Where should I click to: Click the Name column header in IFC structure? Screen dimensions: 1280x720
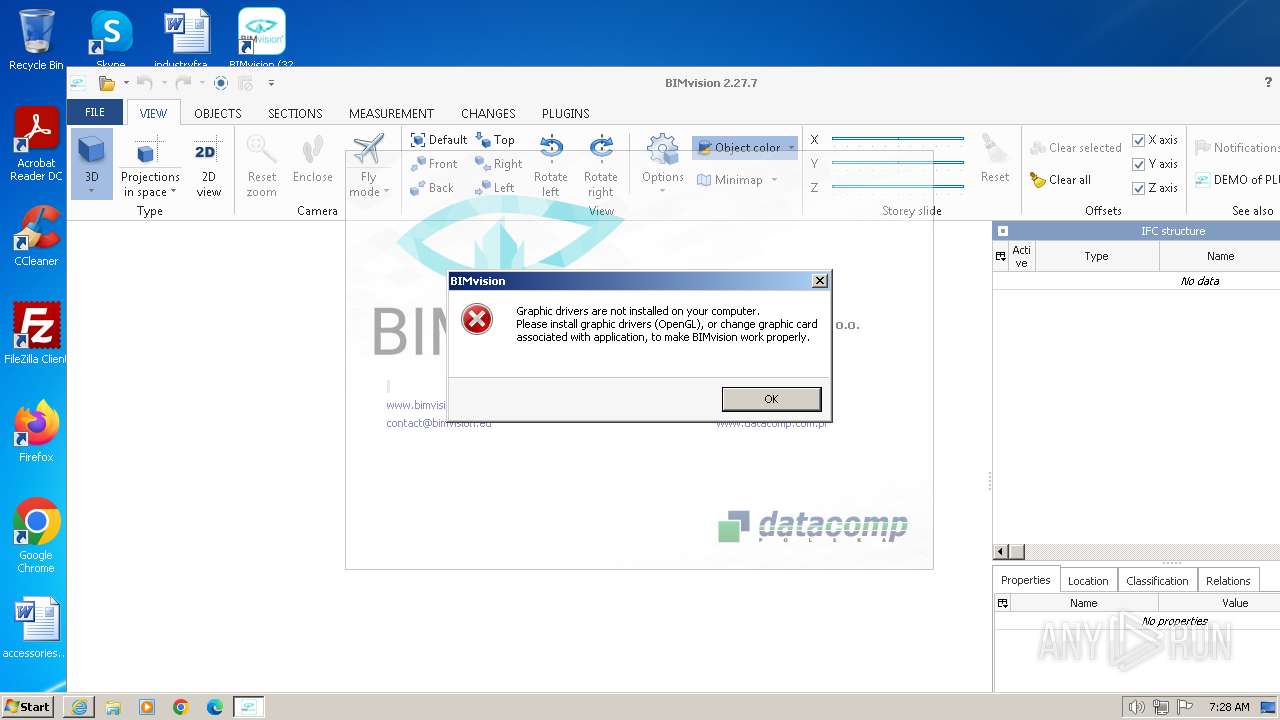click(x=1220, y=256)
